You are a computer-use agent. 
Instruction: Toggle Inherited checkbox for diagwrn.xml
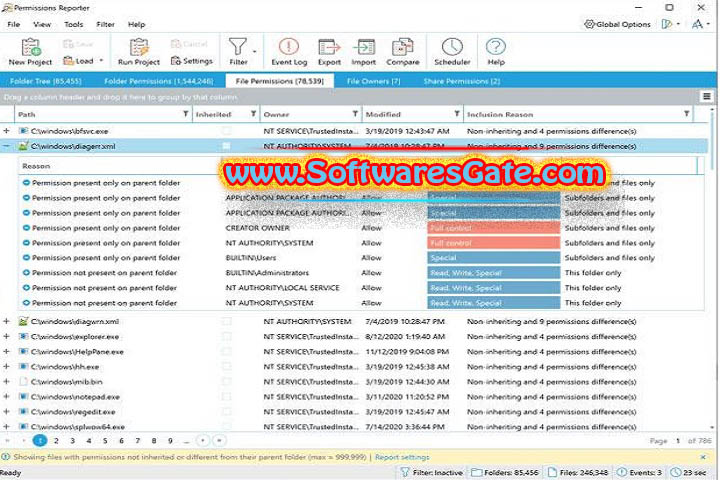pyautogui.click(x=226, y=322)
